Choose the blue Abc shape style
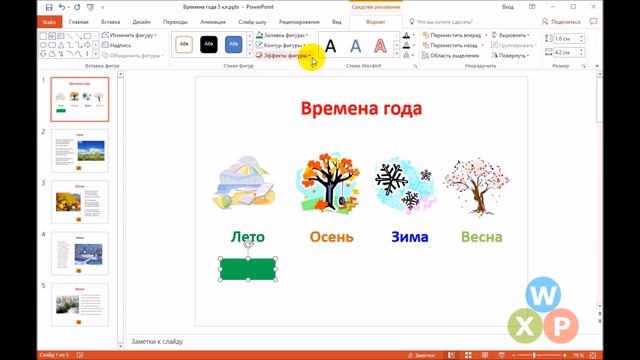This screenshot has height=360, width=640. pyautogui.click(x=233, y=44)
